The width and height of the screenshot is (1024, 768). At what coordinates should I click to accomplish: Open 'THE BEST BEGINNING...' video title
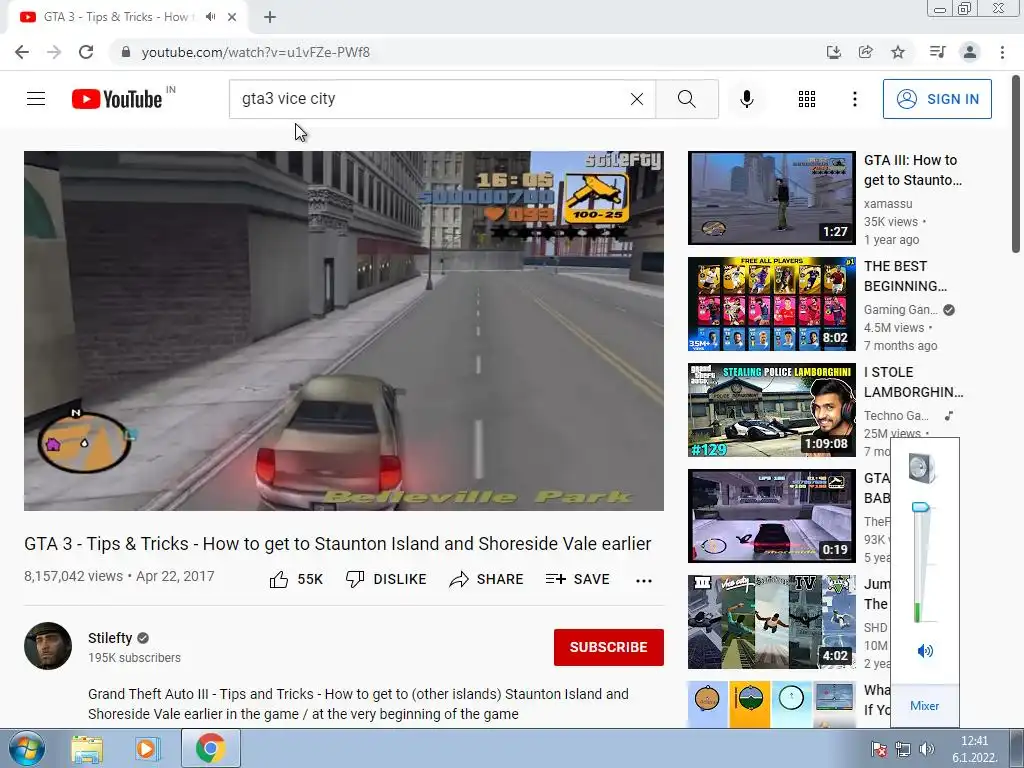[x=905, y=276]
